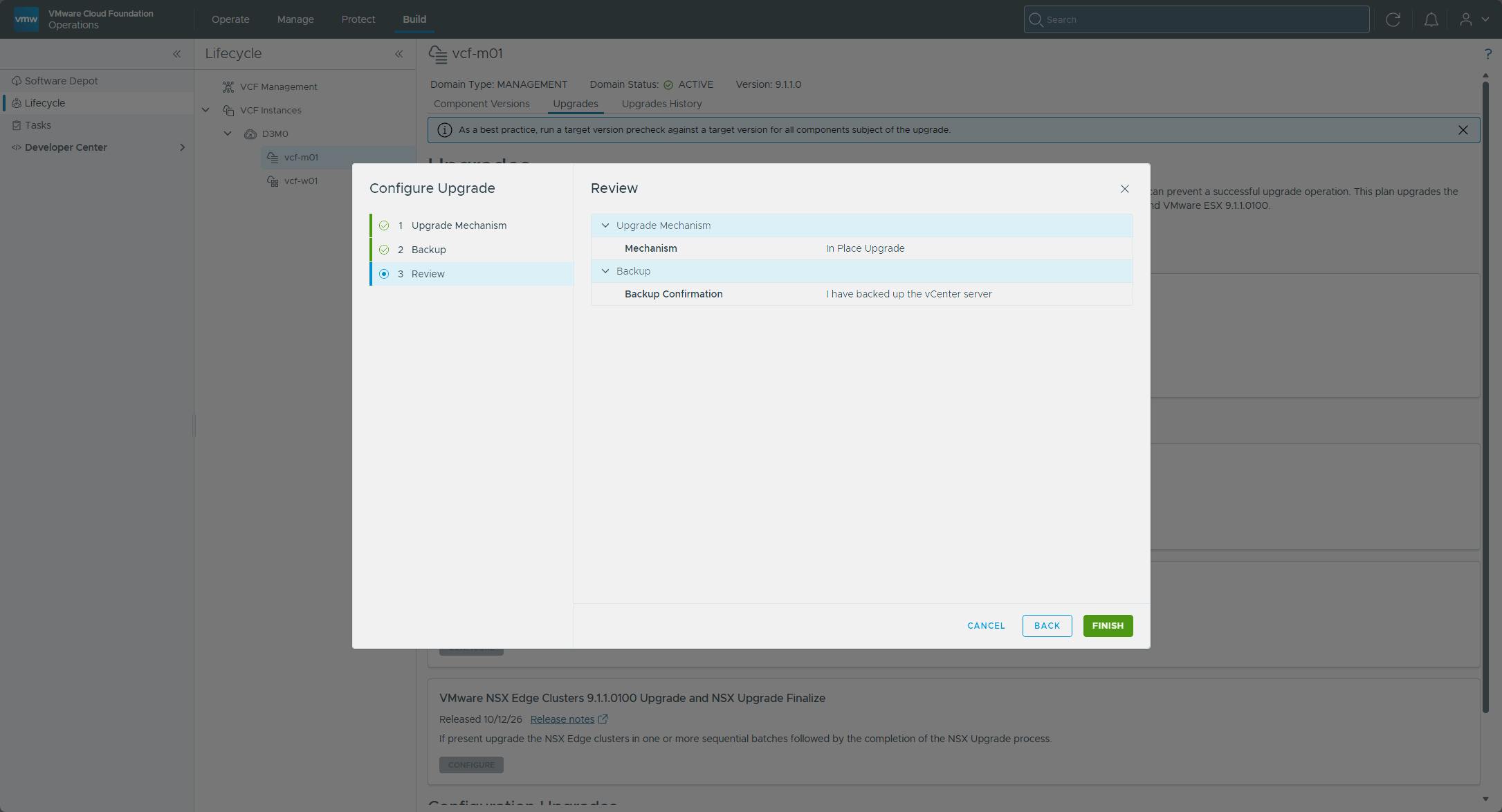
Task: Click 'Domain Type: MANAGEMENT' text
Action: (499, 84)
